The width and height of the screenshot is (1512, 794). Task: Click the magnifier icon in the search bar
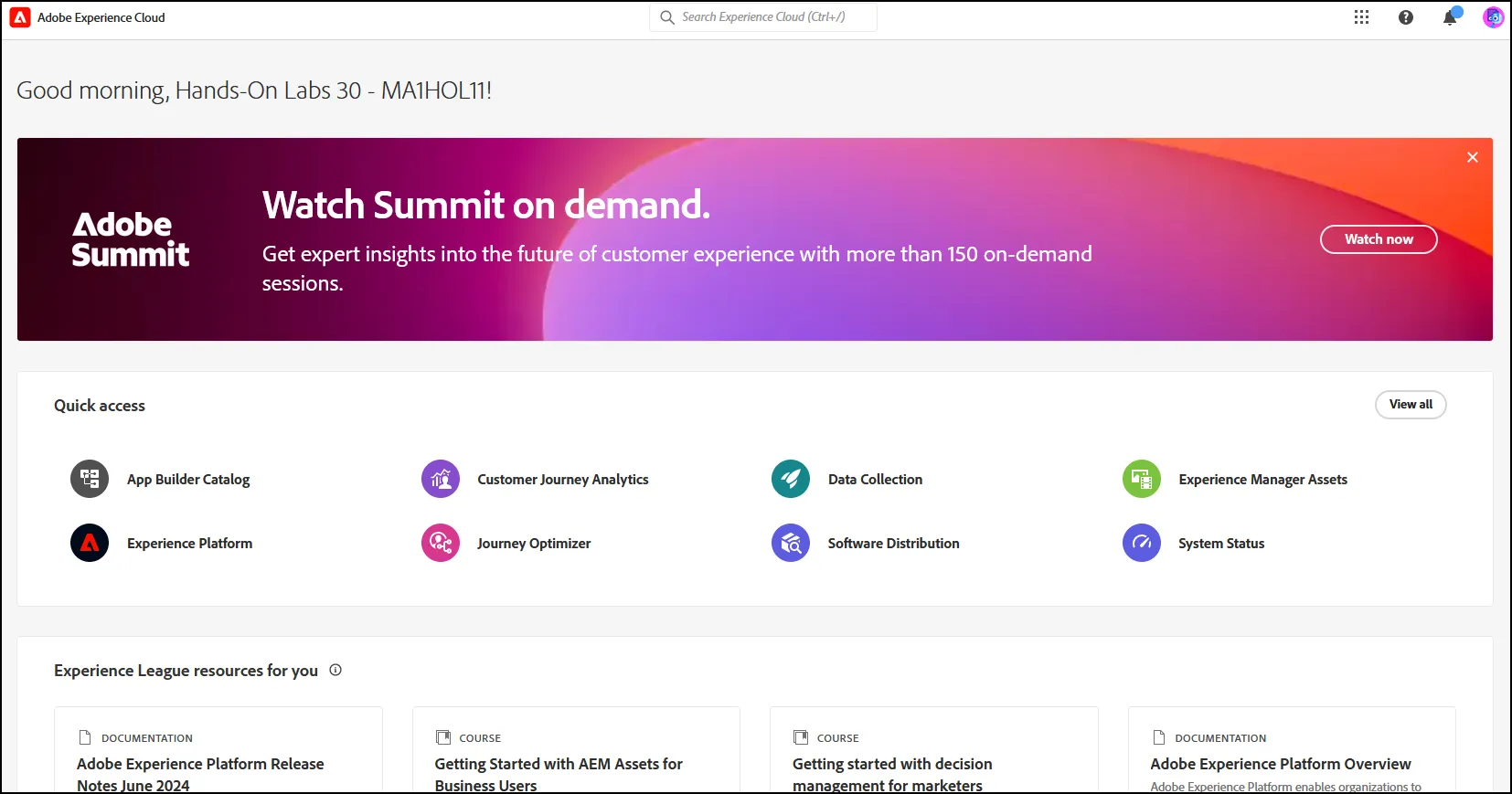pos(667,17)
